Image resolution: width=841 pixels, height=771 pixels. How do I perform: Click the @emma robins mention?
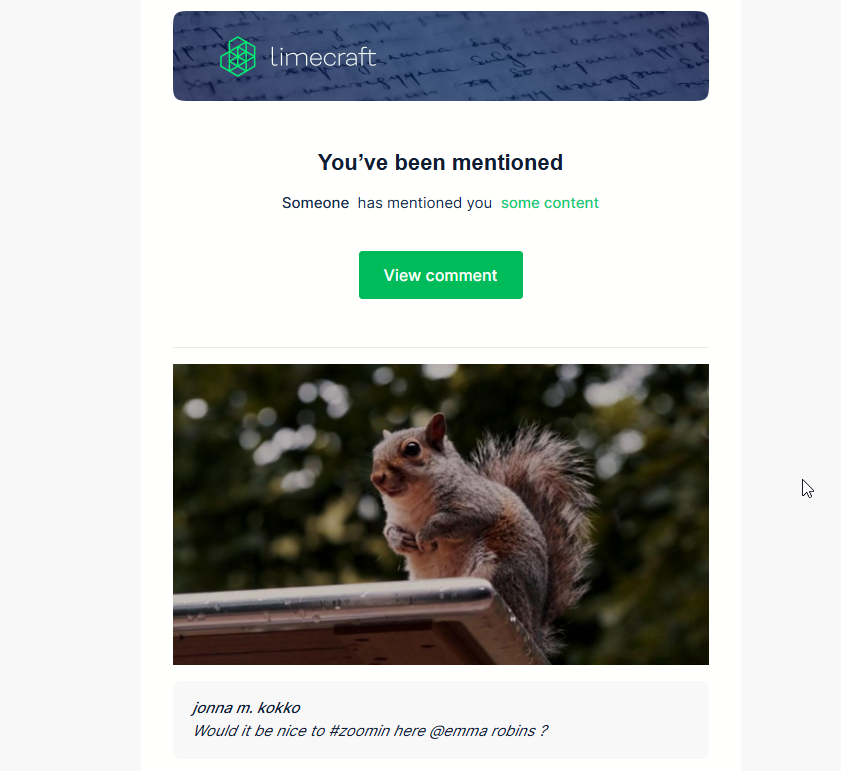(482, 731)
